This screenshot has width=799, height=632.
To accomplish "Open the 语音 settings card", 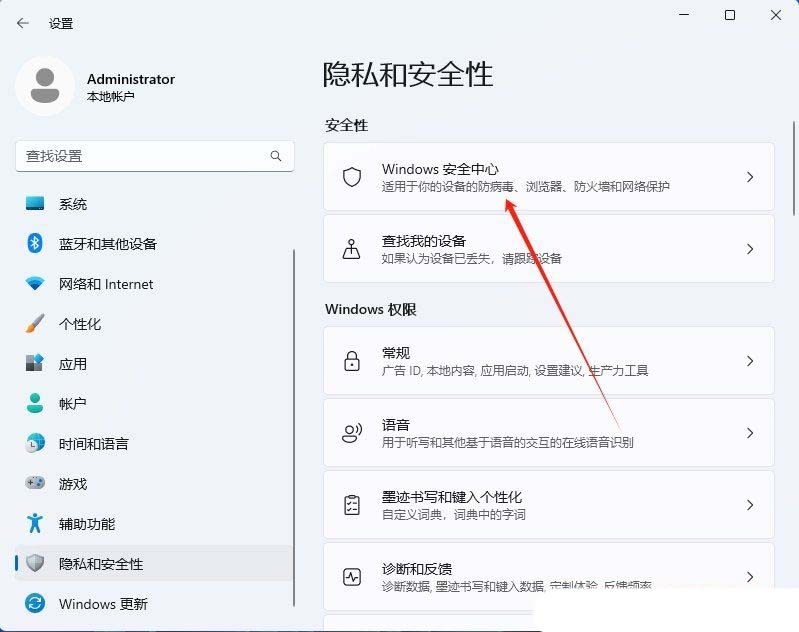I will 549,433.
